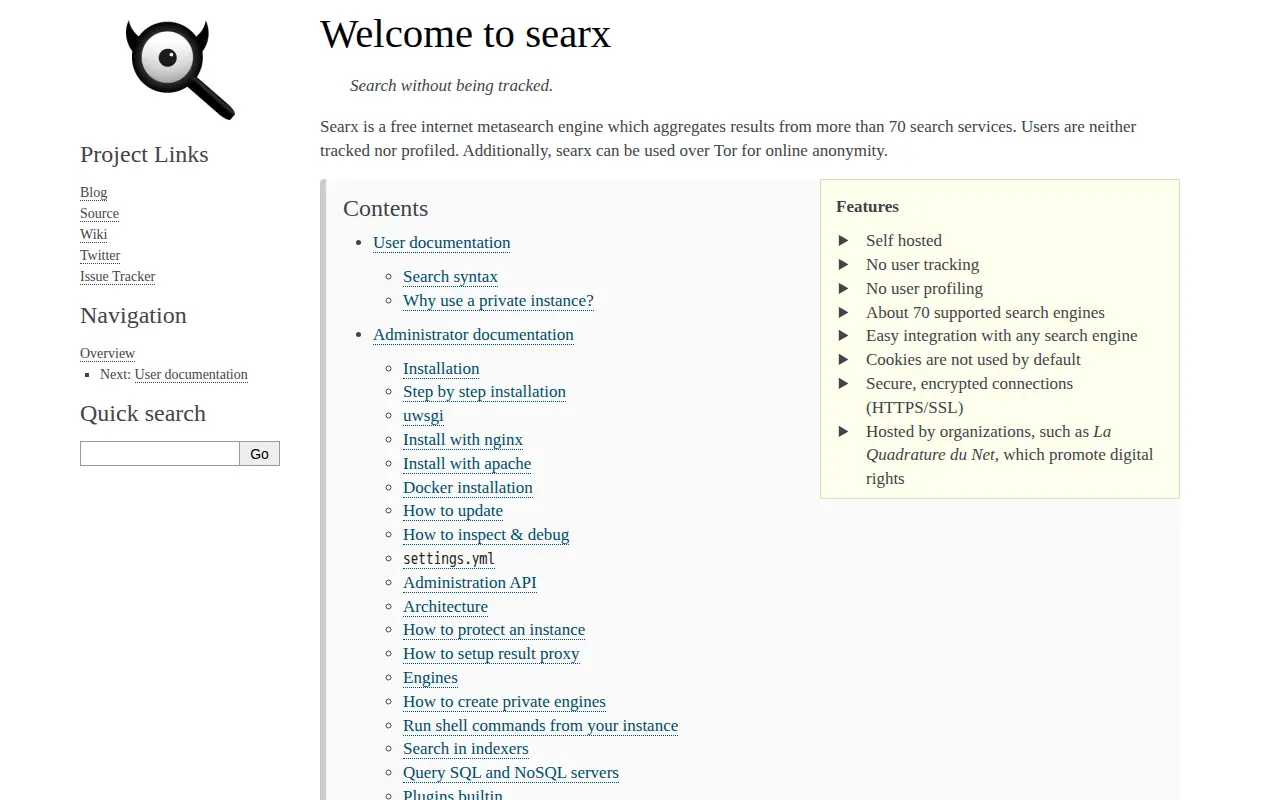Viewport: 1280px width, 800px height.
Task: Click the Project Links sidebar heading
Action: pos(144,154)
